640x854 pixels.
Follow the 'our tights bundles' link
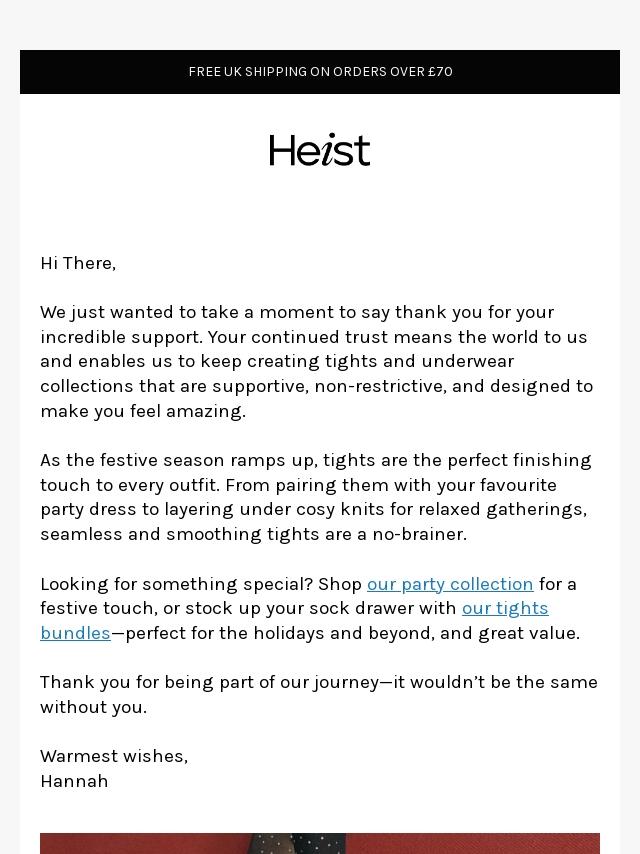click(504, 609)
